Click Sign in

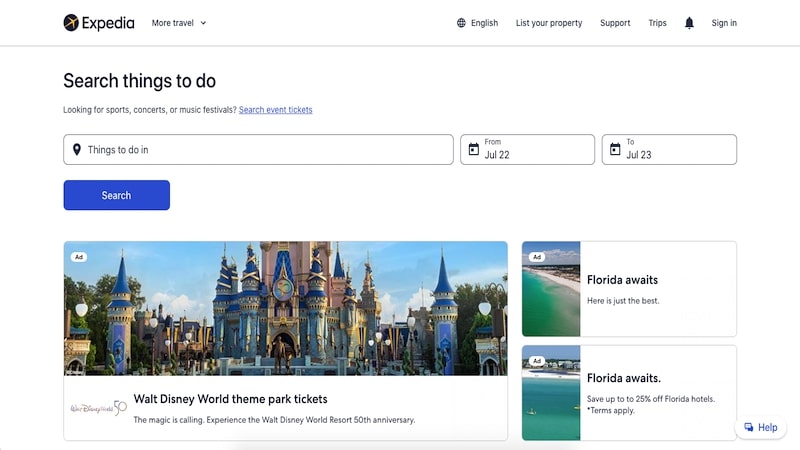(x=724, y=23)
